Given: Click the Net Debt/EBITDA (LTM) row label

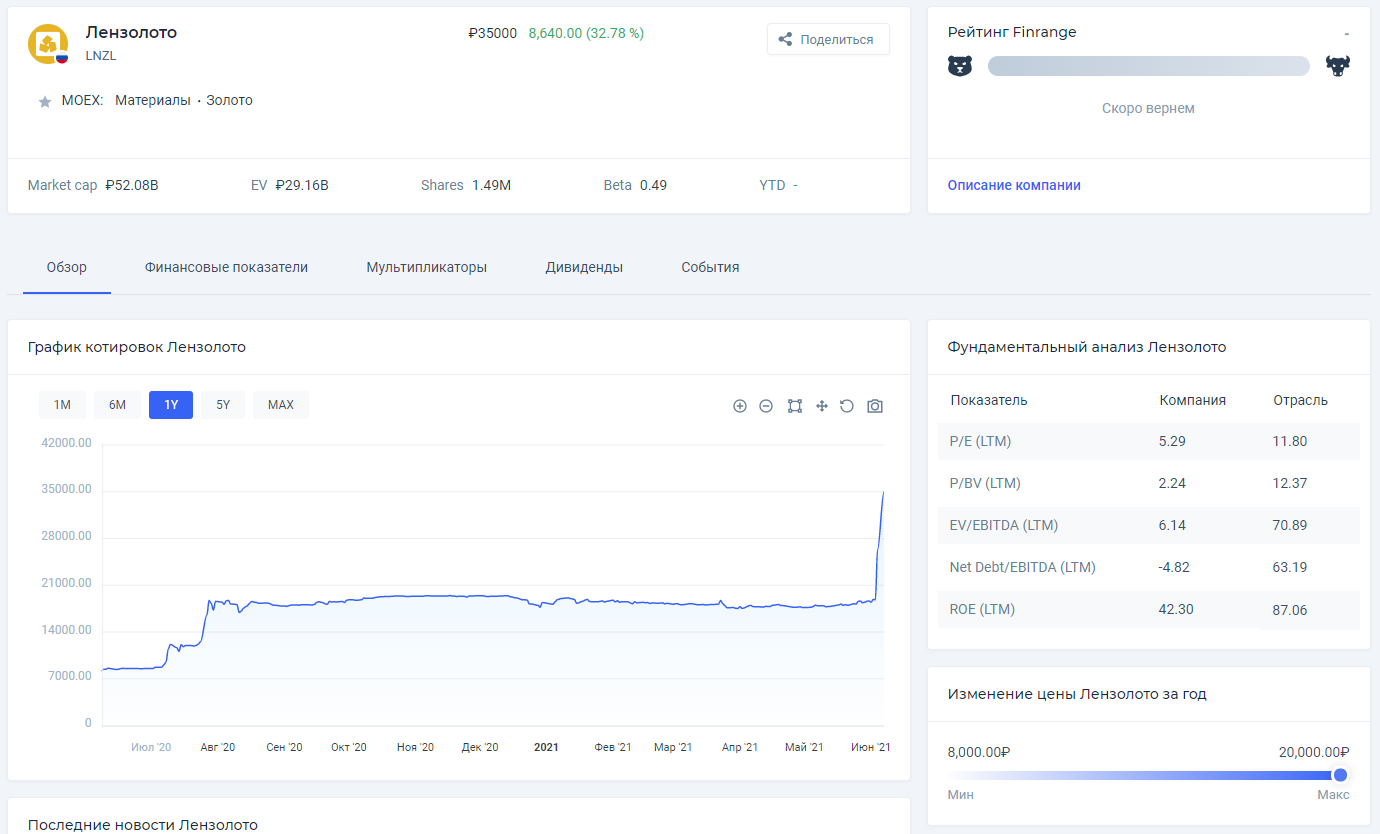Looking at the screenshot, I should 1022,567.
